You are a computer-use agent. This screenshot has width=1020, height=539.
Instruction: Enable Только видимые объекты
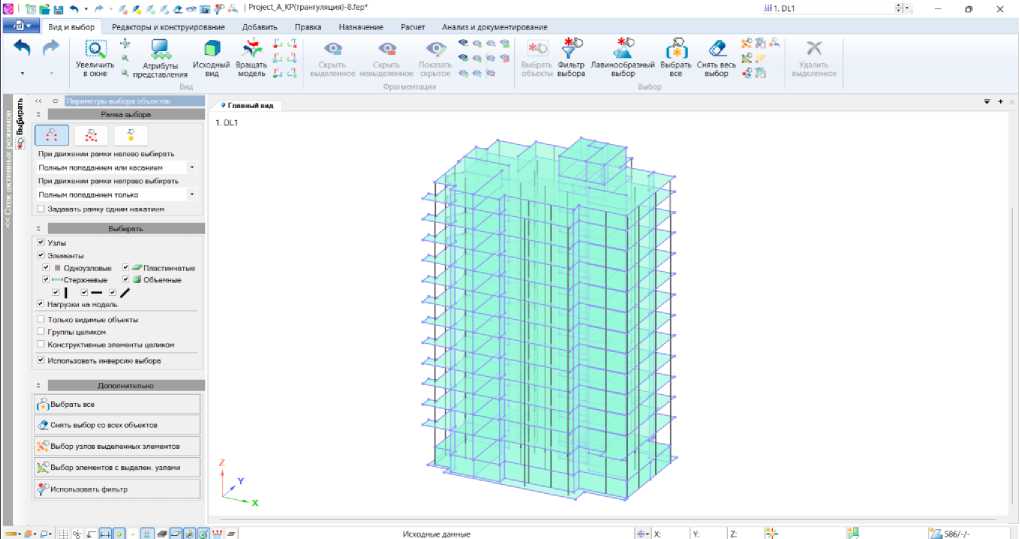click(x=40, y=320)
